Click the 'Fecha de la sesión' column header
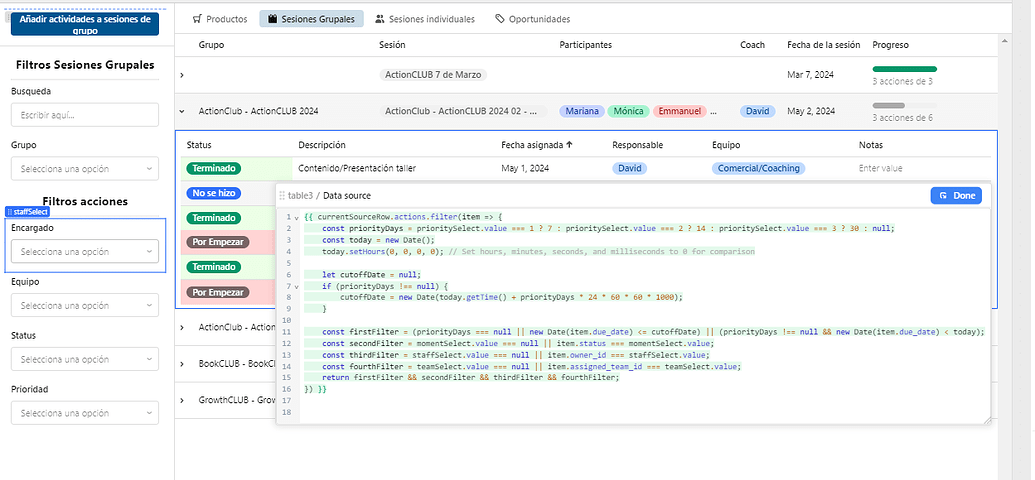 (824, 45)
